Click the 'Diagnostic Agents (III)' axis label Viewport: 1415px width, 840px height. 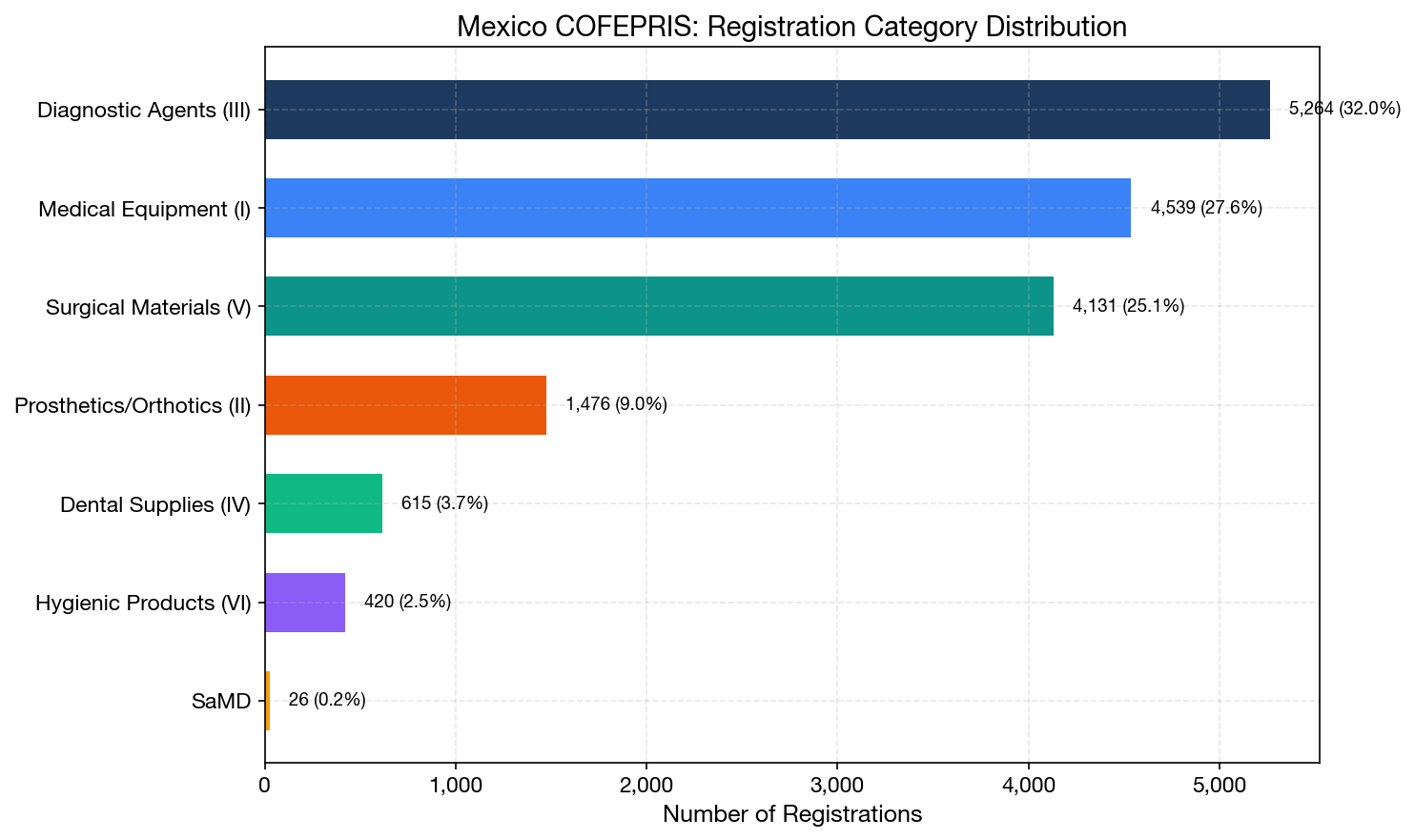[x=144, y=111]
